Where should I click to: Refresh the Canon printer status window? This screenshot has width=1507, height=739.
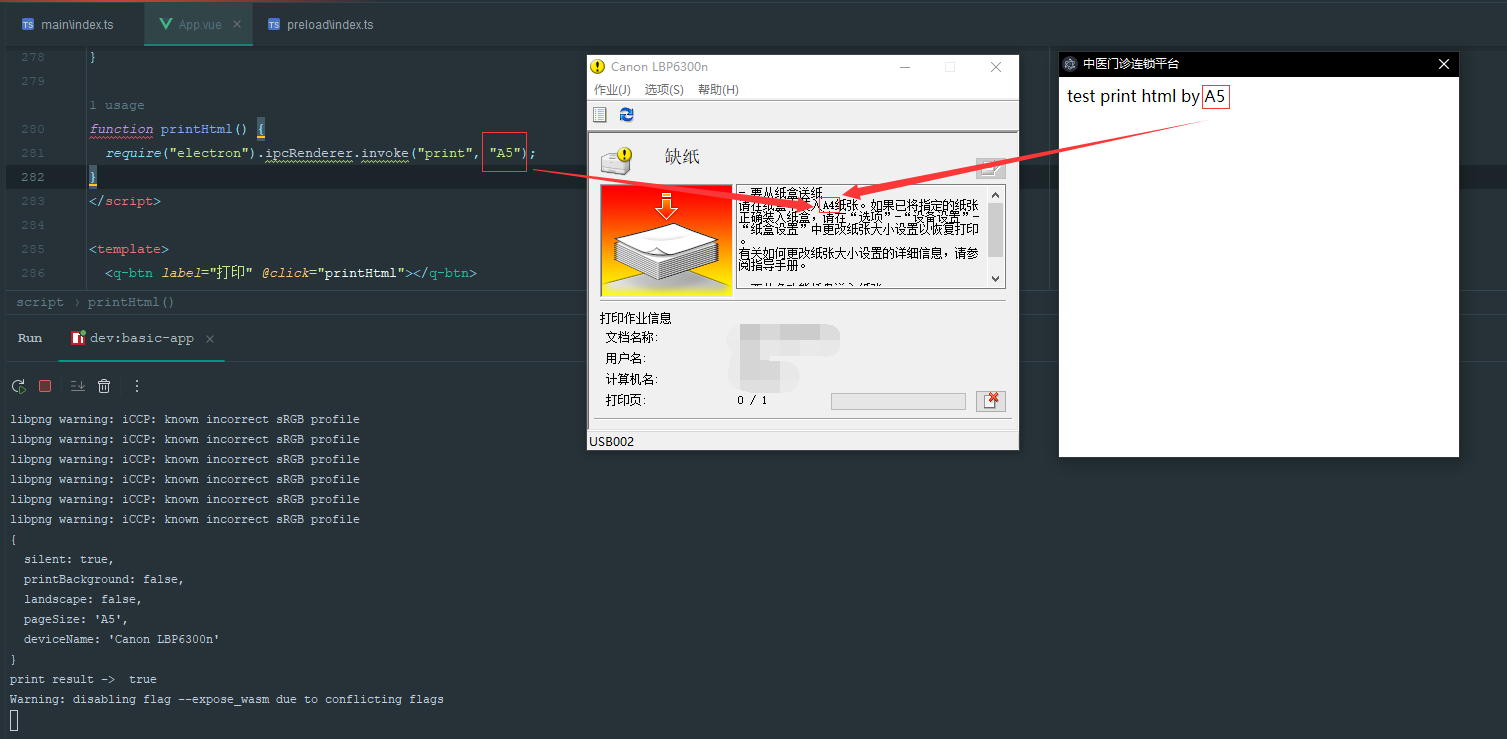point(626,114)
